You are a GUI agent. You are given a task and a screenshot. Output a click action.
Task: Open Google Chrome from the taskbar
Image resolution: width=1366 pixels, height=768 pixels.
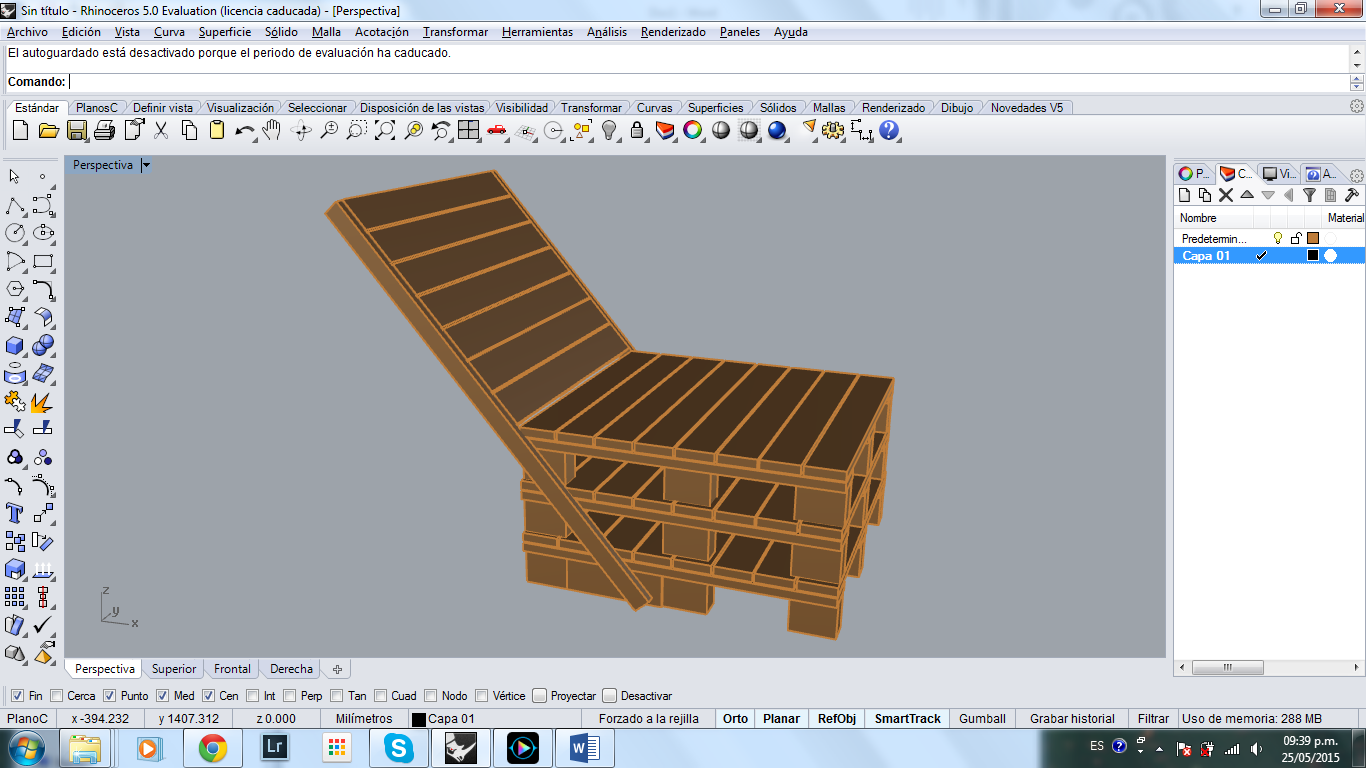[212, 748]
